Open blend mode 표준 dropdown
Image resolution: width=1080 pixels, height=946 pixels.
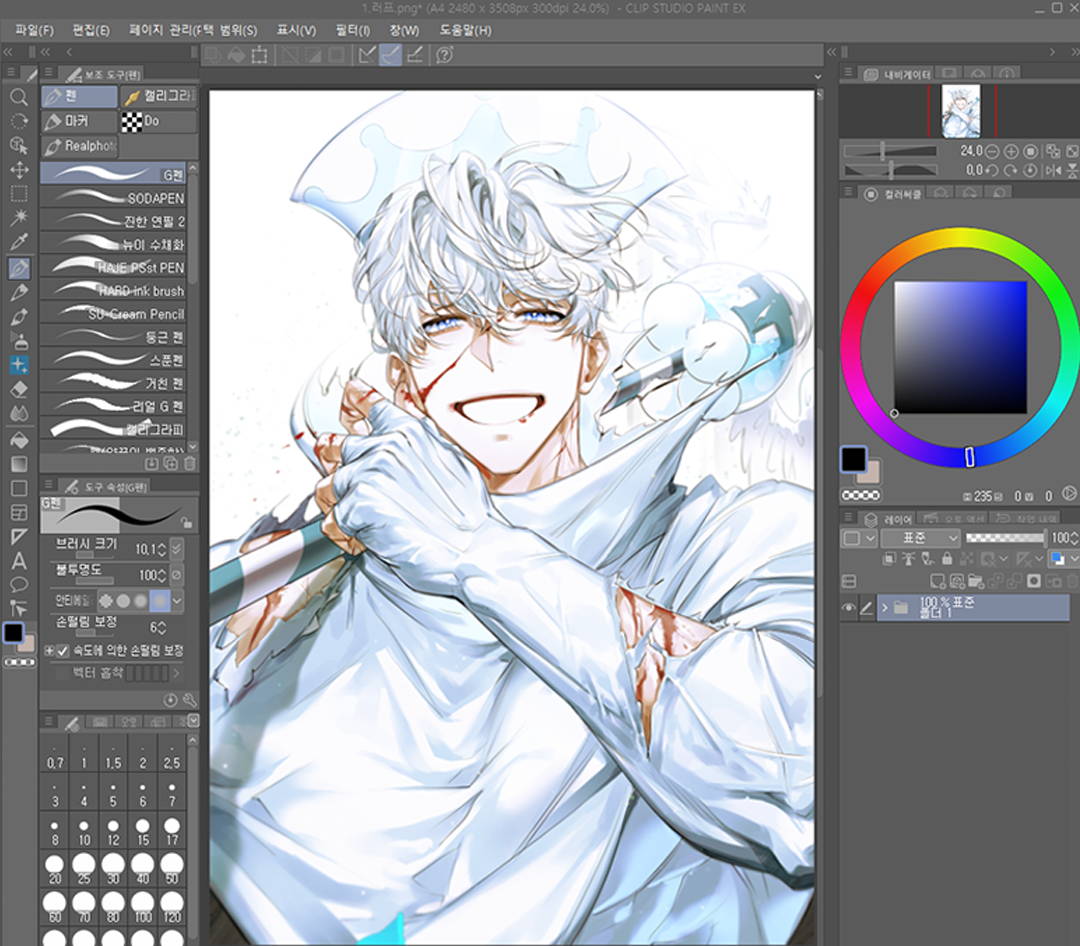point(921,538)
